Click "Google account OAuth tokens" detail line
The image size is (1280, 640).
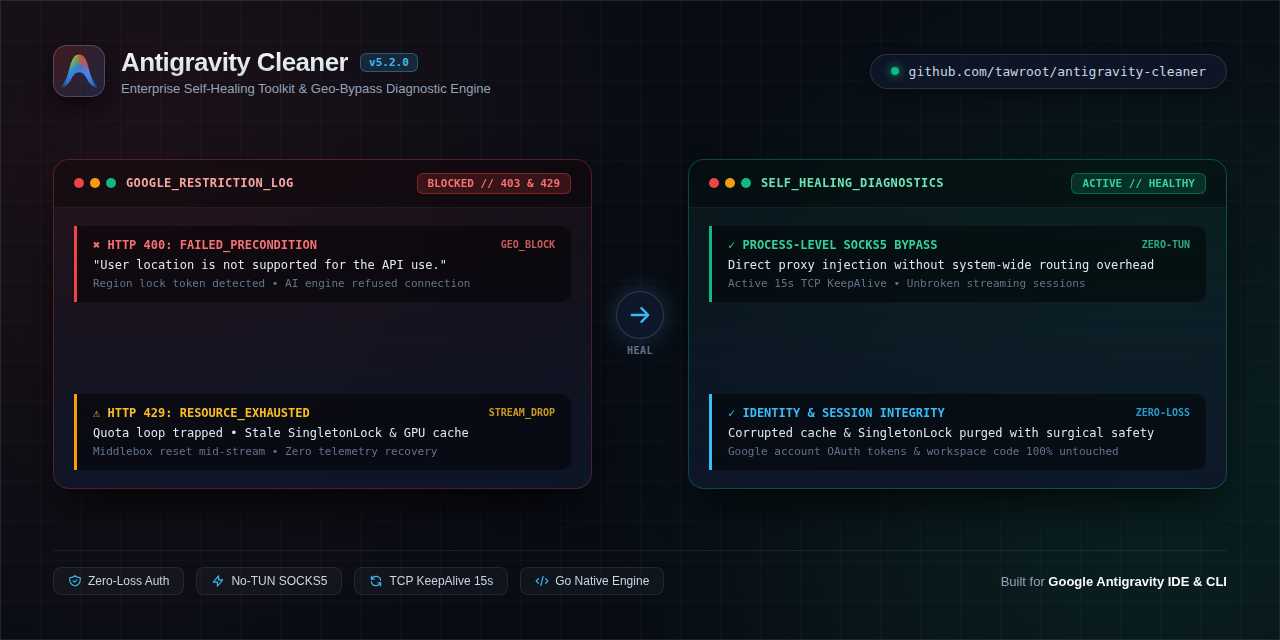pyautogui.click(x=923, y=451)
